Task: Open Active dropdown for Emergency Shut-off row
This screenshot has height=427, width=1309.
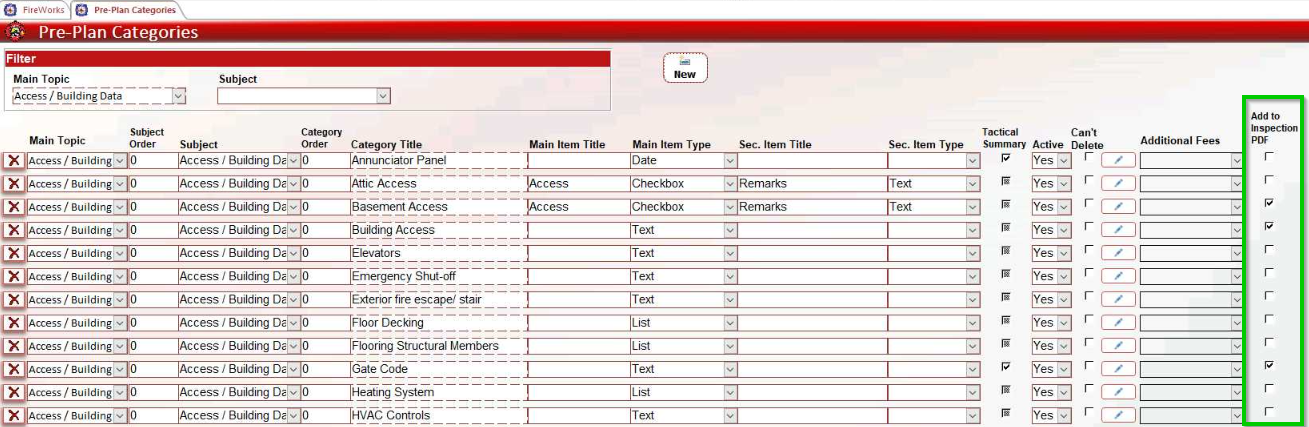Action: coord(1064,277)
